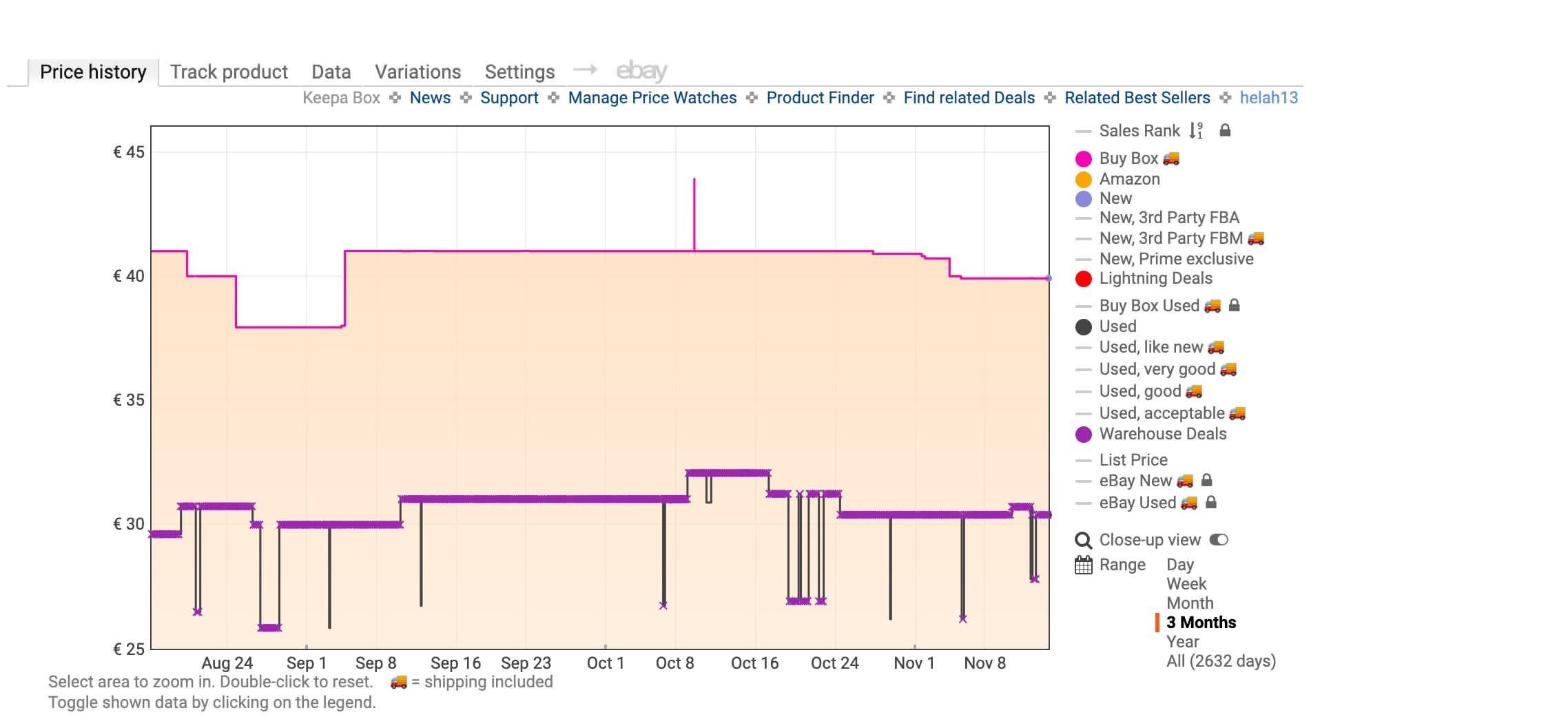
Task: Click the lock icon next to Sales Rank
Action: [x=1225, y=130]
